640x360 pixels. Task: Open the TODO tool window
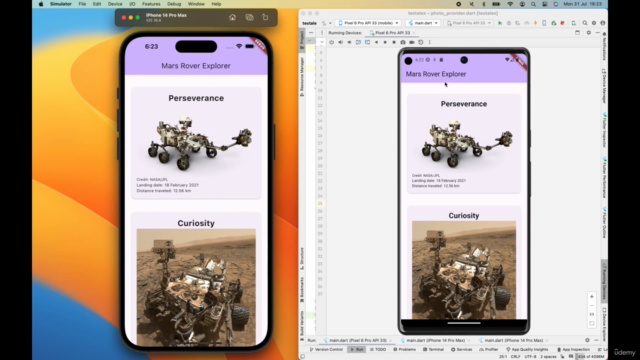click(378, 349)
